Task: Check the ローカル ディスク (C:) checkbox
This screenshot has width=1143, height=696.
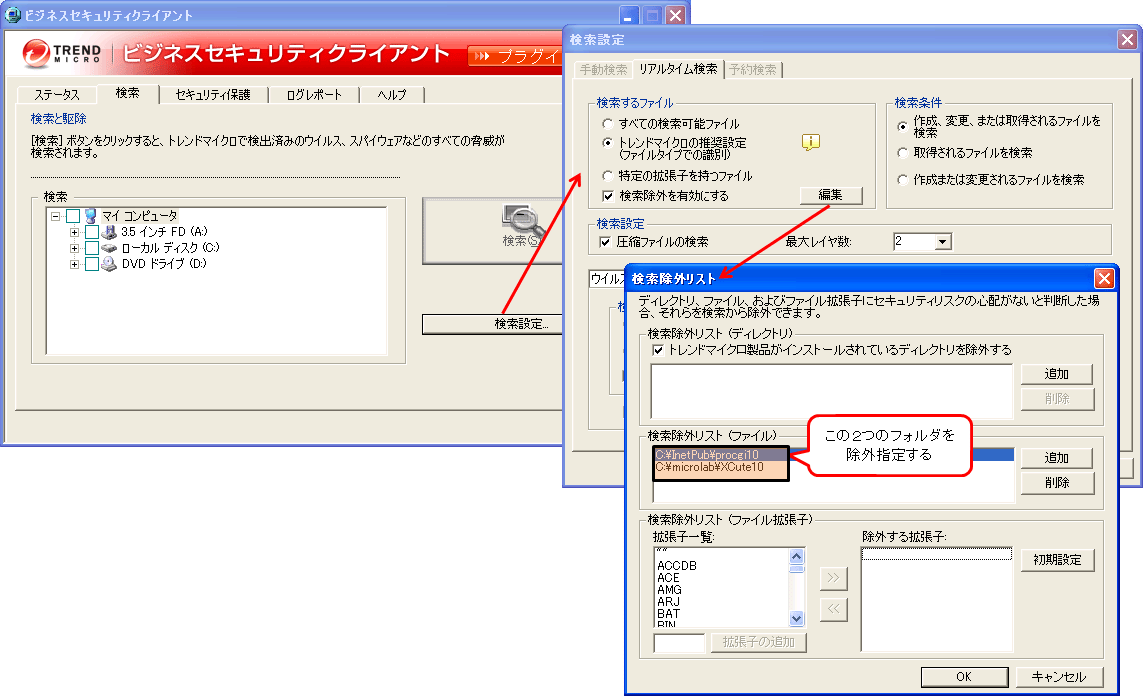Action: coord(92,248)
